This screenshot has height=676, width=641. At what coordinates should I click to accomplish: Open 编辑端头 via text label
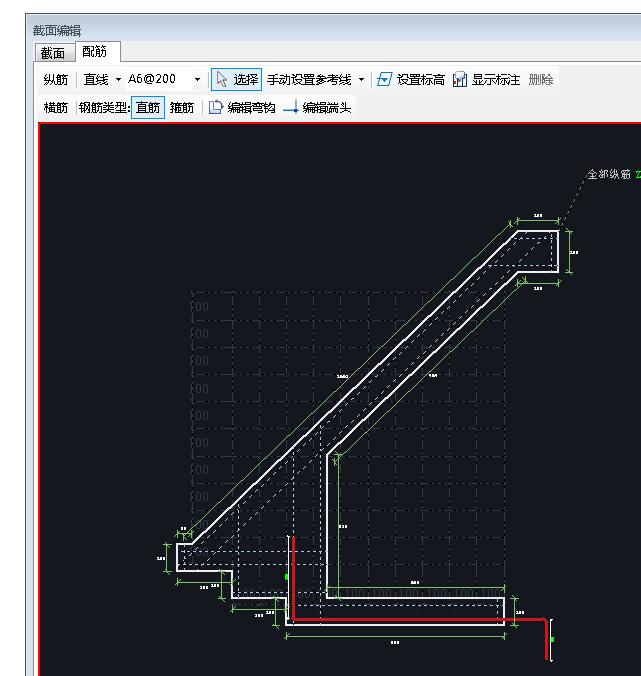[327, 107]
